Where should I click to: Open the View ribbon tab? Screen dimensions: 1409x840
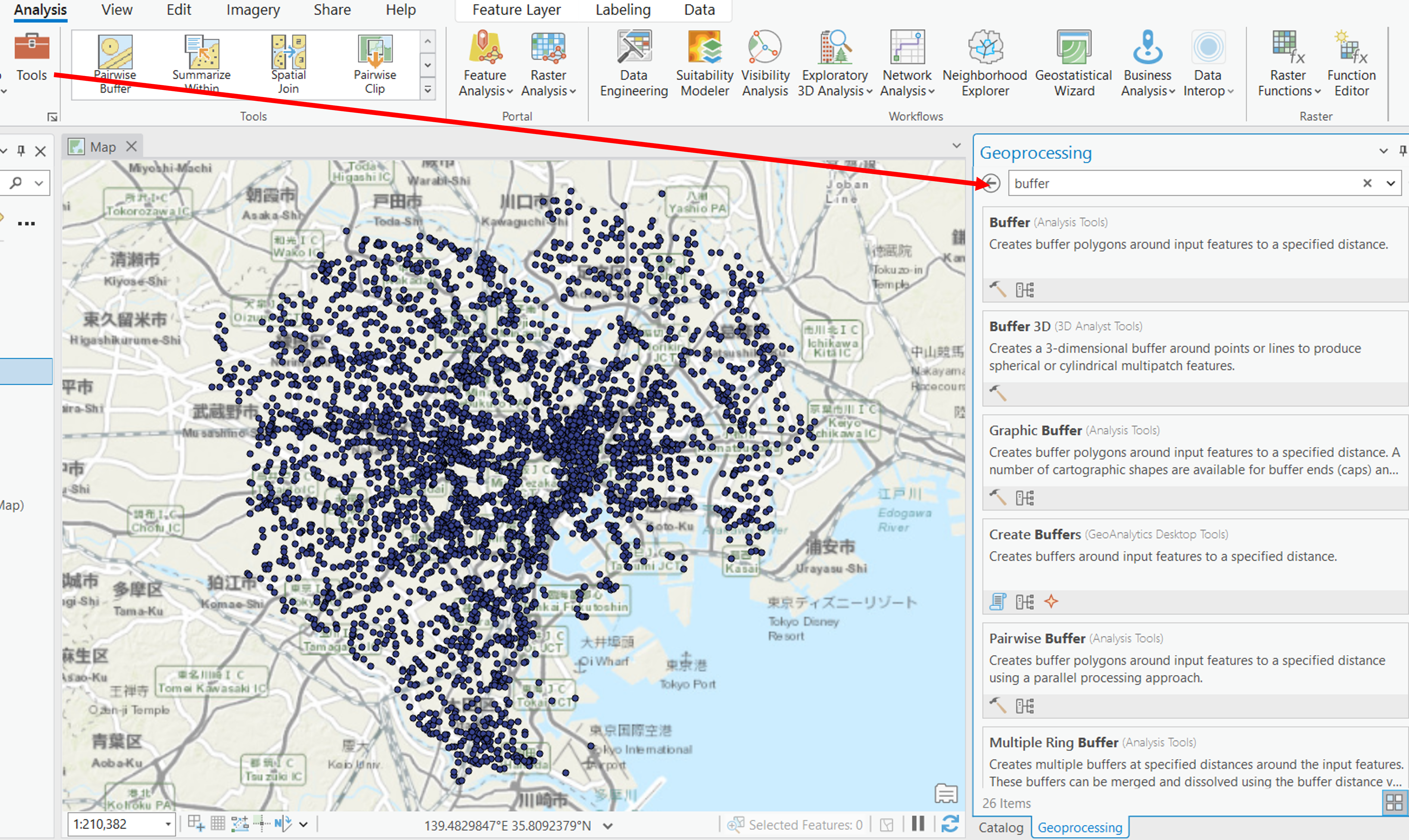pos(116,10)
